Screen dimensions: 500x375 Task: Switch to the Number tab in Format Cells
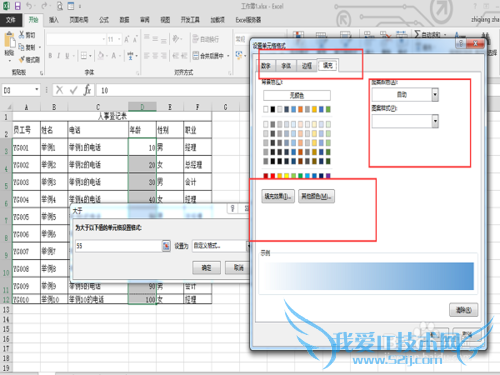tap(266, 66)
